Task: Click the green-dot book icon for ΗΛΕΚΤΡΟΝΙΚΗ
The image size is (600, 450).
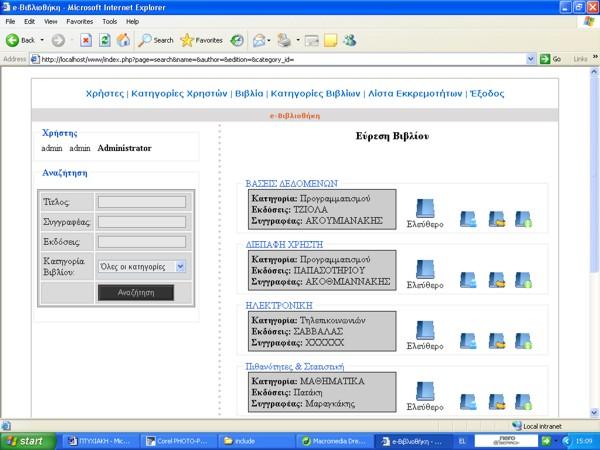Action: (523, 341)
